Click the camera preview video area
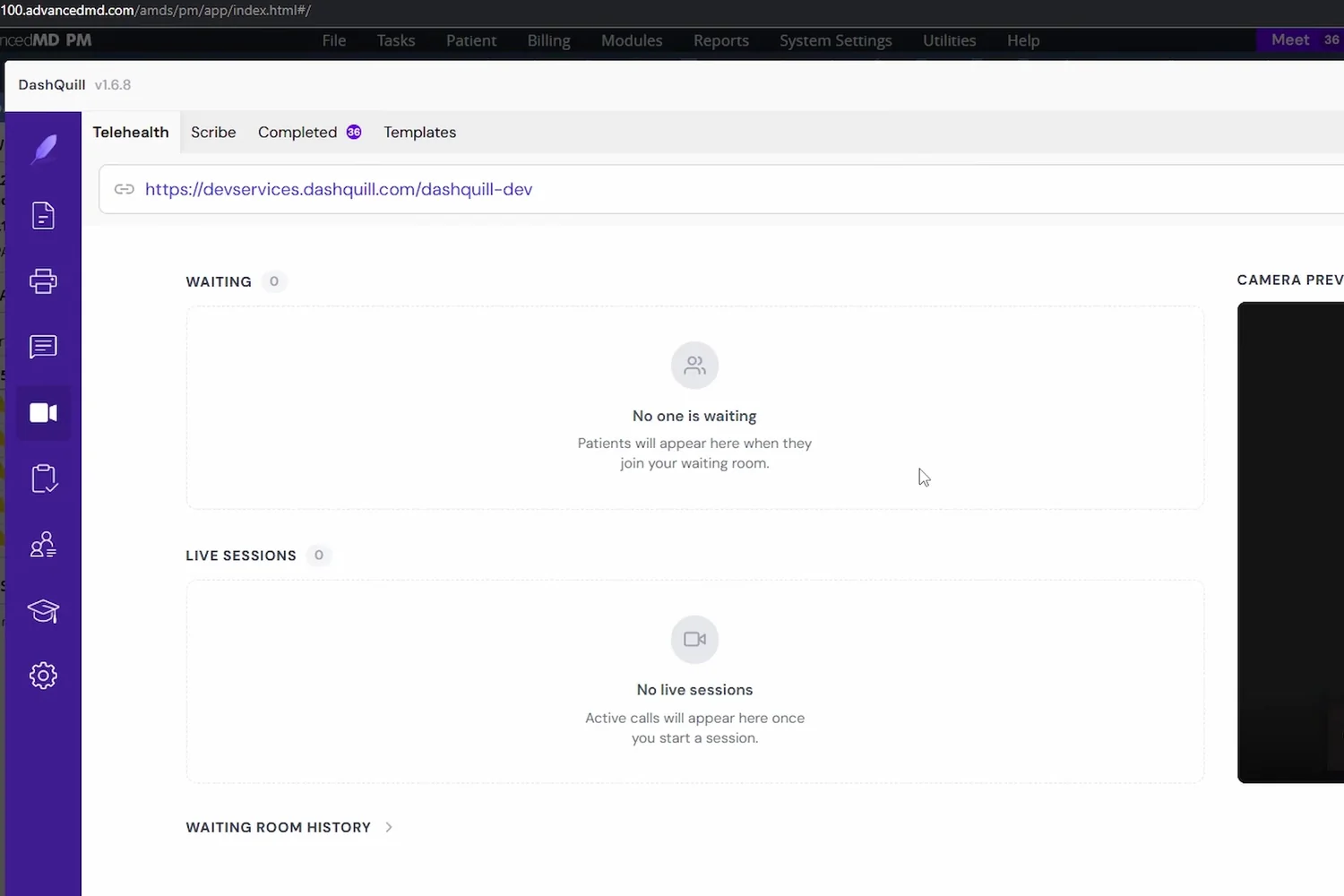 (x=1290, y=542)
